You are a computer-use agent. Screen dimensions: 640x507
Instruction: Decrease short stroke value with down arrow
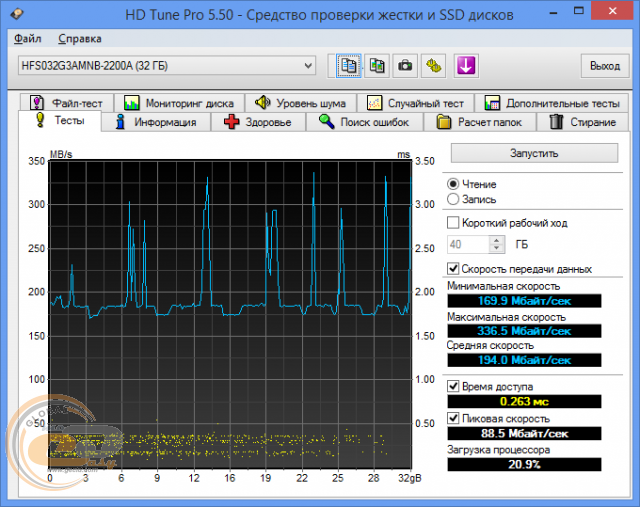[x=496, y=249]
